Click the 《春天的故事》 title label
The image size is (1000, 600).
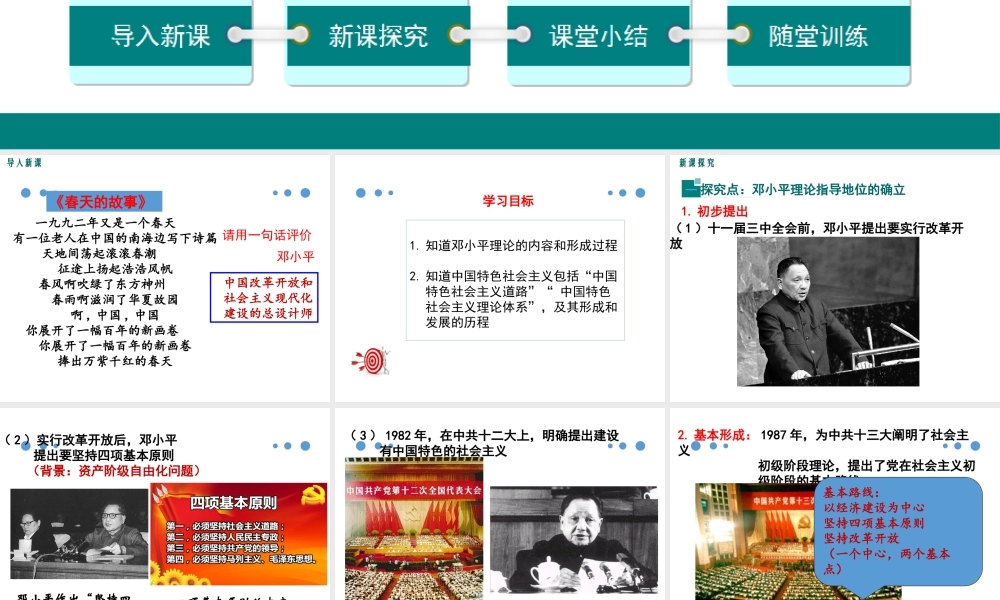click(x=104, y=201)
